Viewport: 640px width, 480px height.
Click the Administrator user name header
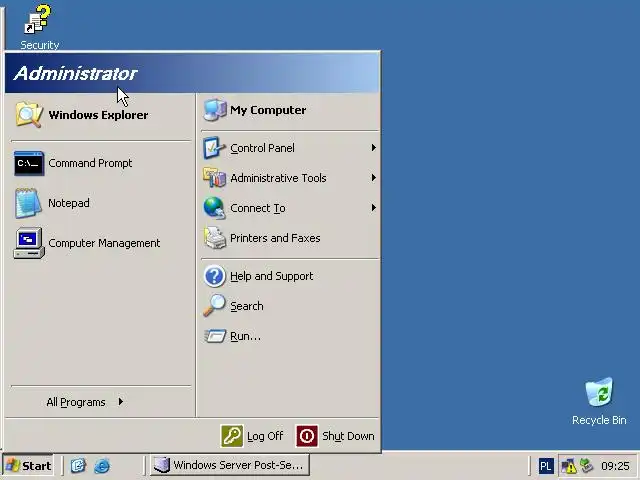[x=76, y=73]
